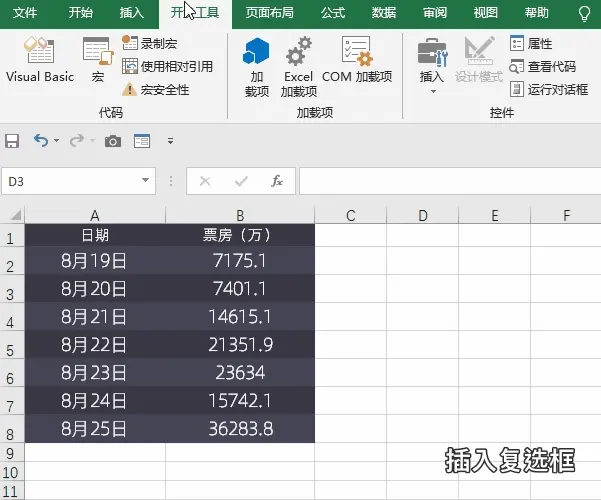
Task: Select column B header
Action: pyautogui.click(x=240, y=215)
